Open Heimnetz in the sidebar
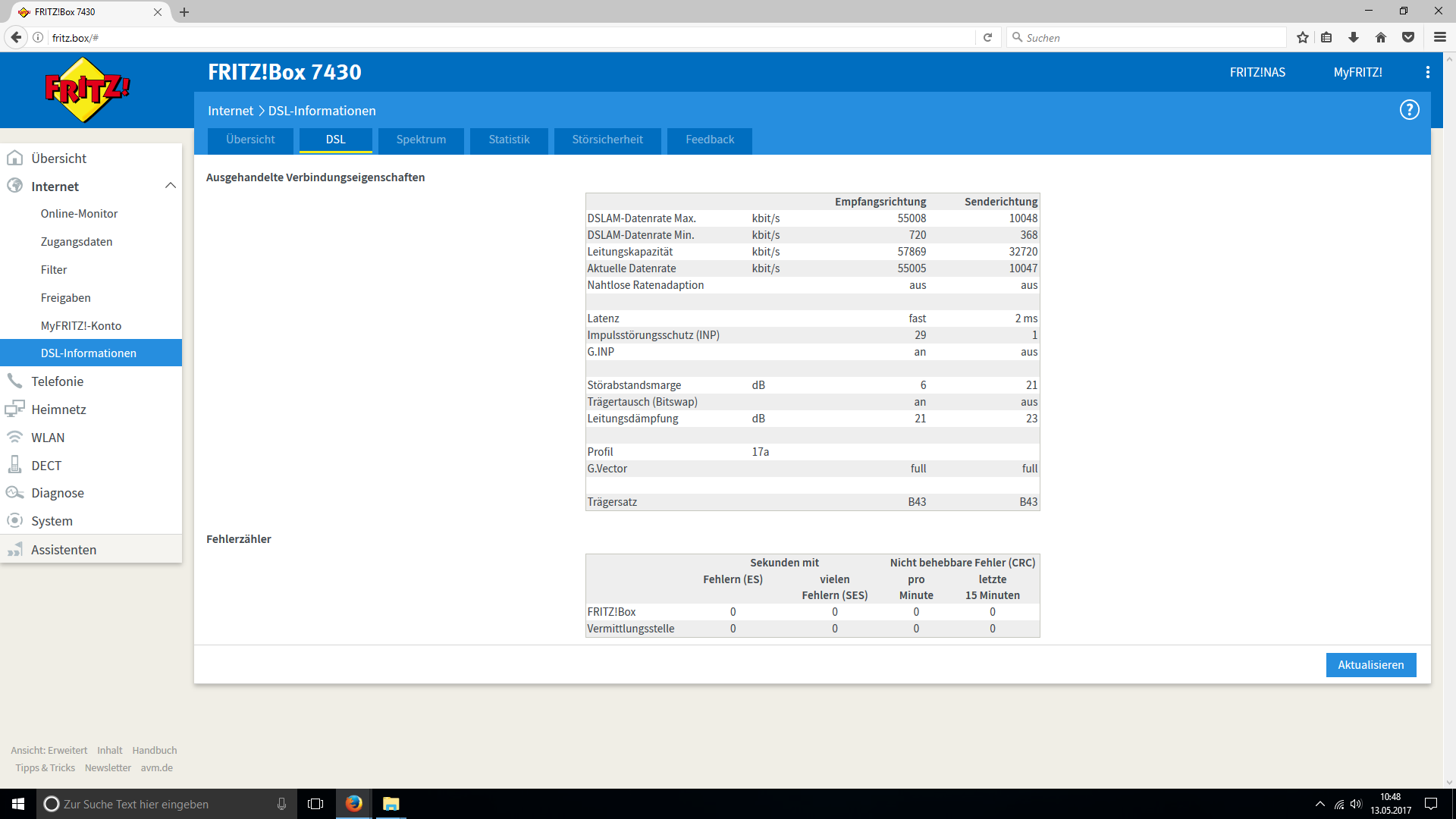Image resolution: width=1456 pixels, height=819 pixels. pos(91,409)
